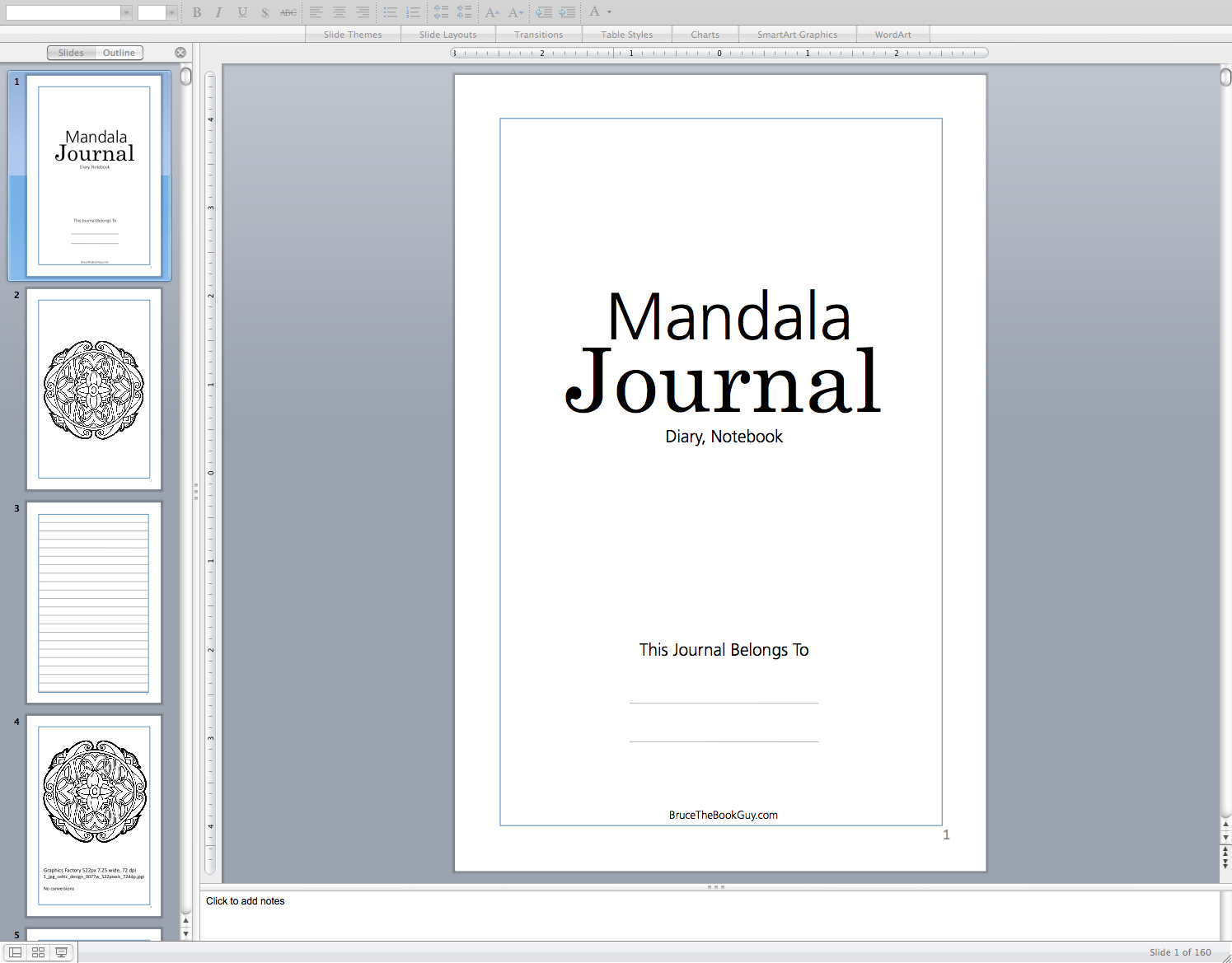The height and width of the screenshot is (963, 1232).
Task: Apply strikethrough to text
Action: pos(287,12)
